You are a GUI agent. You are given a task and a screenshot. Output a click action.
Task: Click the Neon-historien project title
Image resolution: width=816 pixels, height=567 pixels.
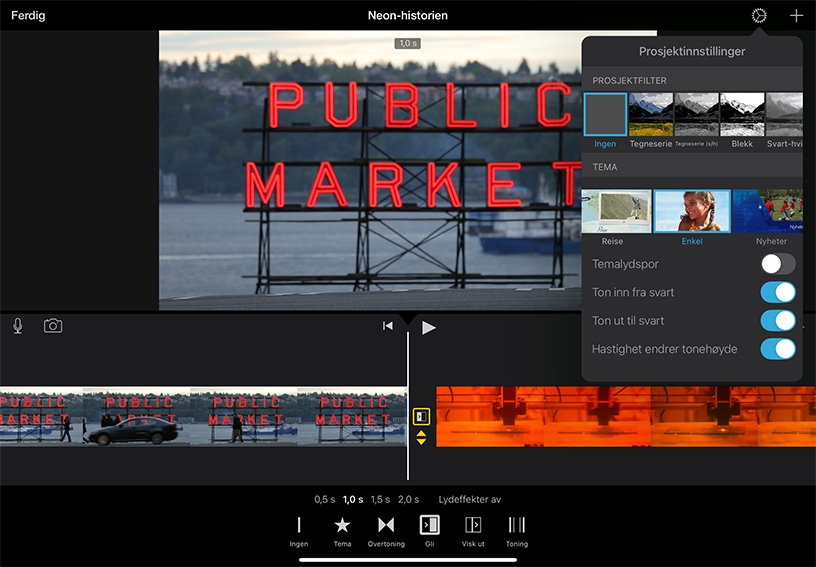click(x=407, y=16)
